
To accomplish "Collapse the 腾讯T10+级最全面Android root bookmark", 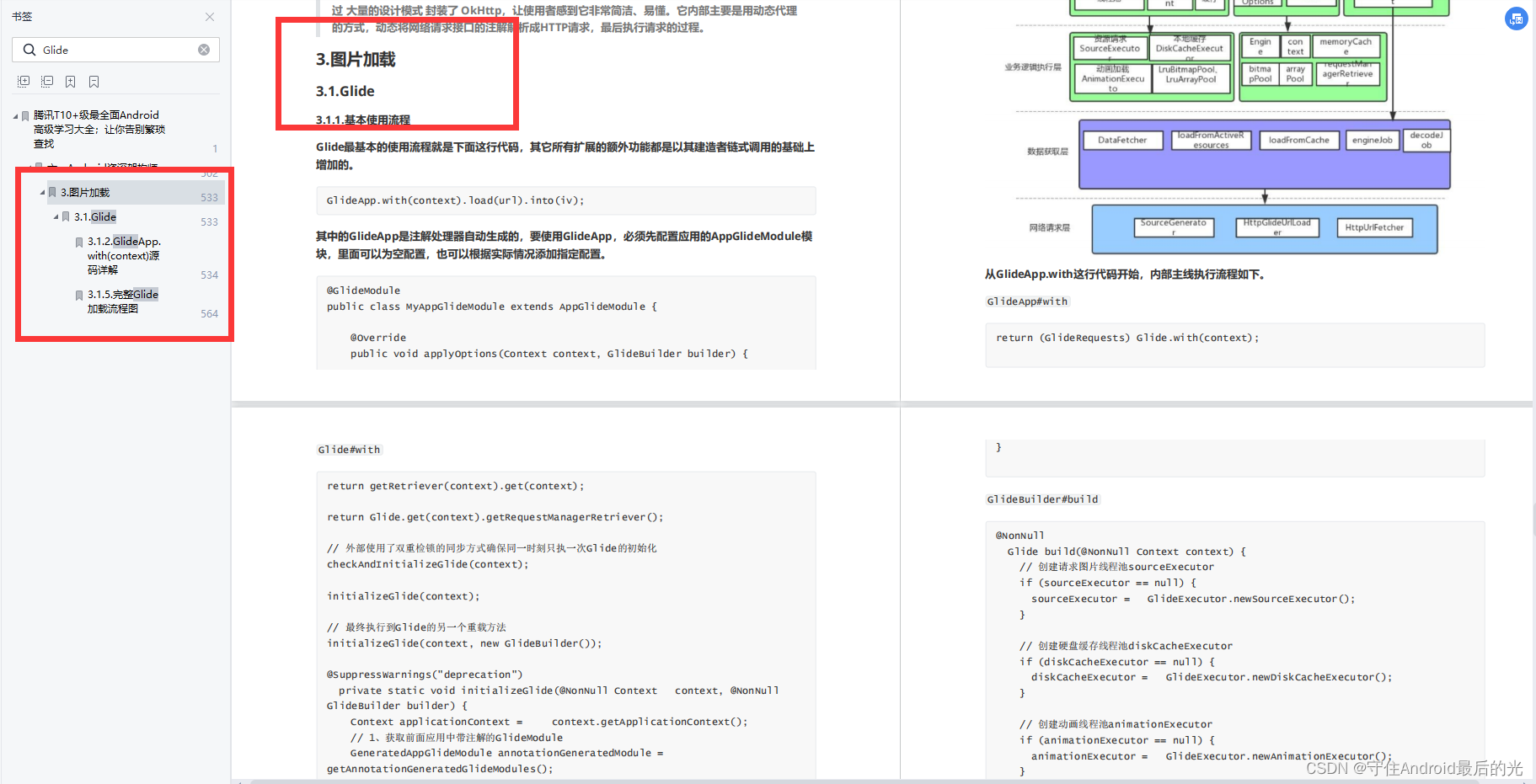I will (x=15, y=116).
